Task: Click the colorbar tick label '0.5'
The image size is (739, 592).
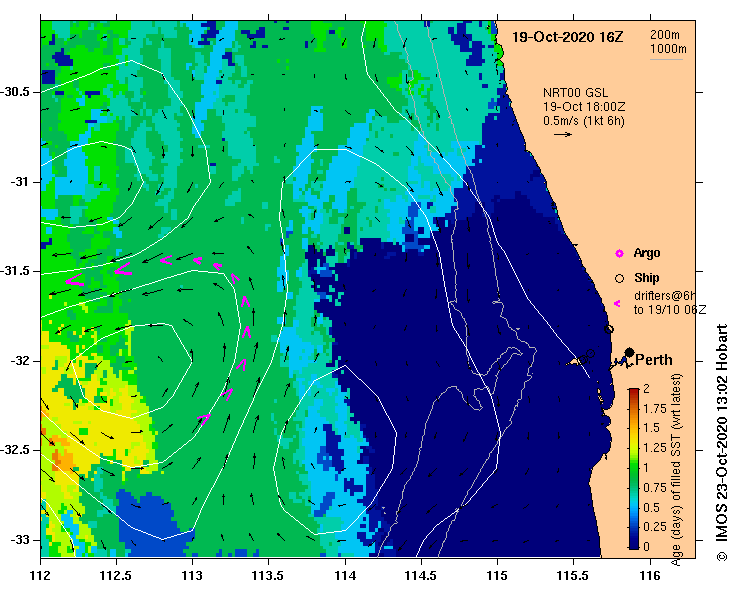Action: (x=651, y=508)
